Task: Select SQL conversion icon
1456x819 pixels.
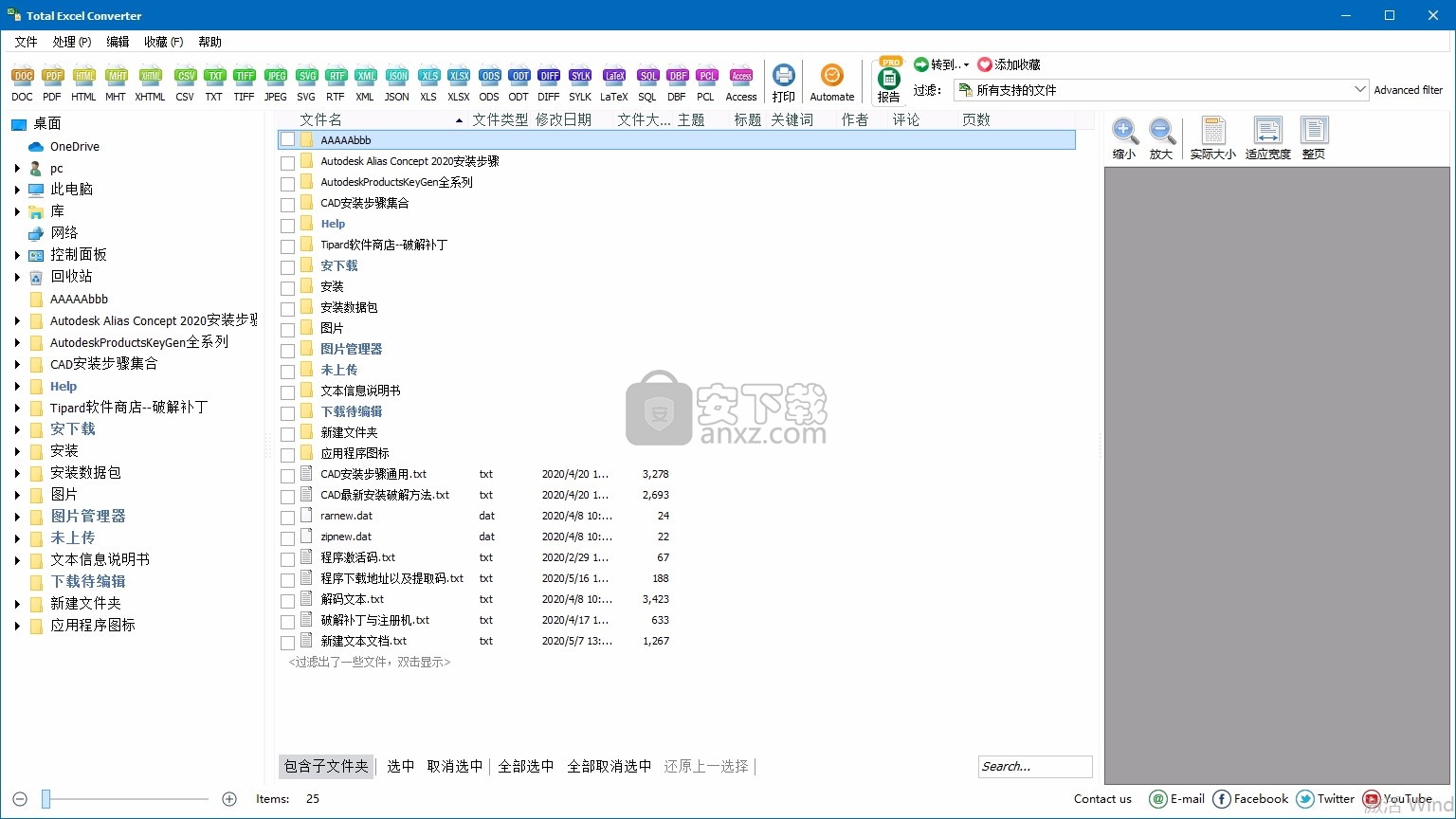Action: coord(647,82)
